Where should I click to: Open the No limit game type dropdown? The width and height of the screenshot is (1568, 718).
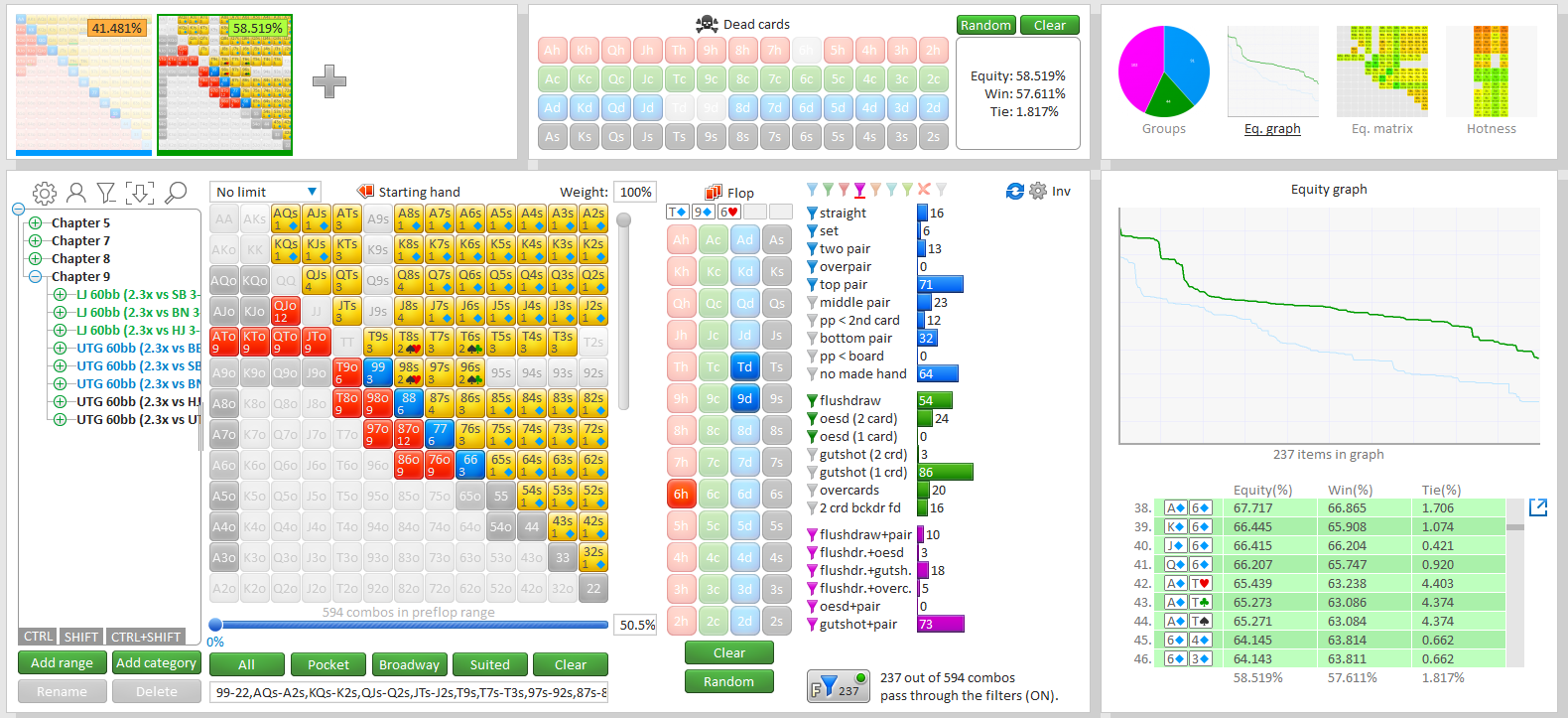[266, 192]
